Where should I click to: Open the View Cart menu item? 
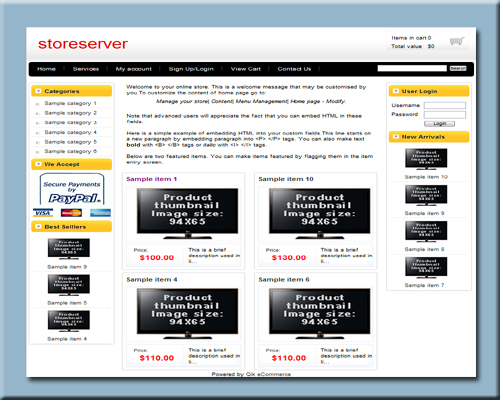[246, 69]
